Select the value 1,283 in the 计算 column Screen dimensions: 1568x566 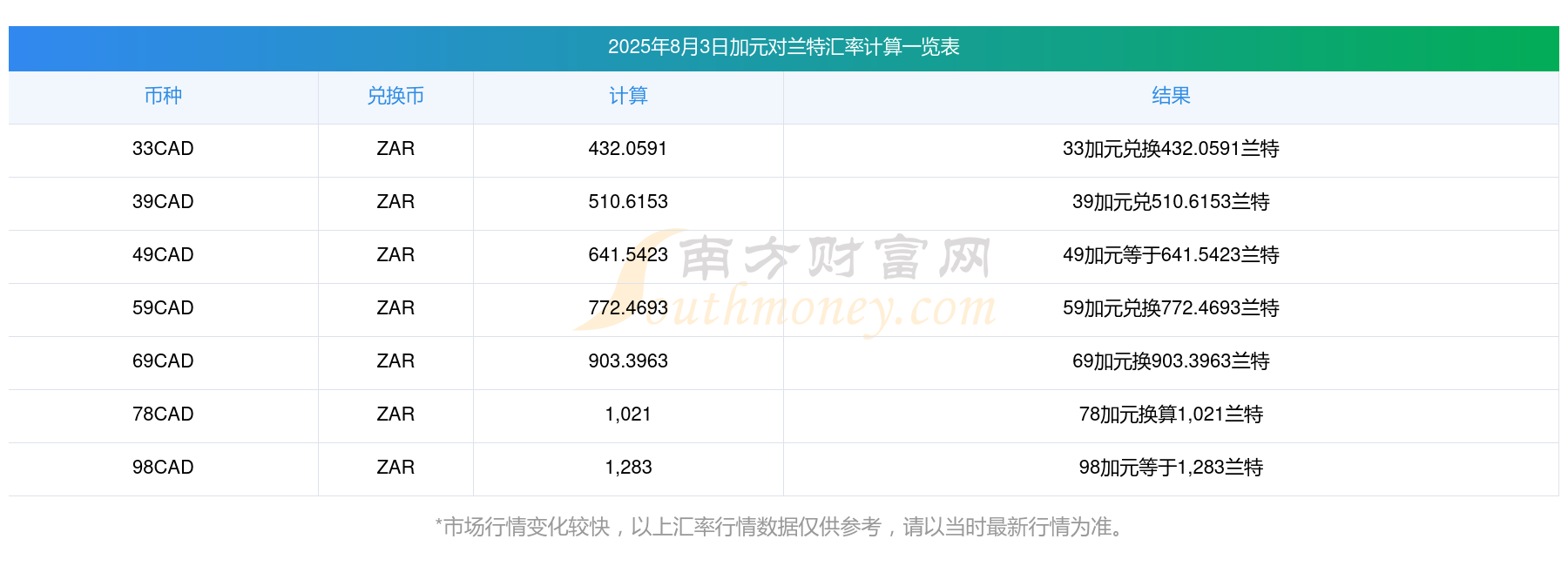click(628, 468)
